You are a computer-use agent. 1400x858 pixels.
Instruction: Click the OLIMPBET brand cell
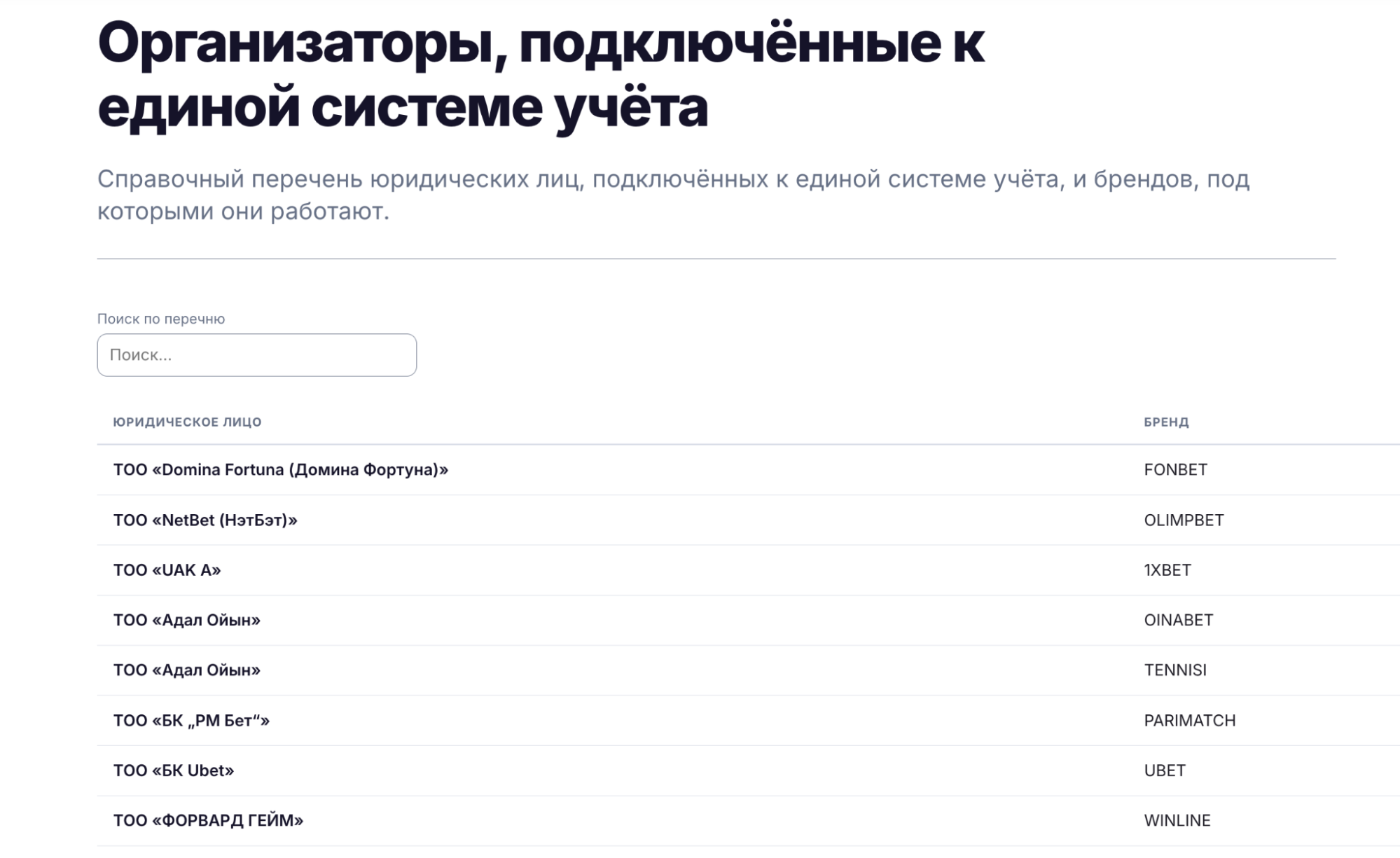pyautogui.click(x=1184, y=520)
